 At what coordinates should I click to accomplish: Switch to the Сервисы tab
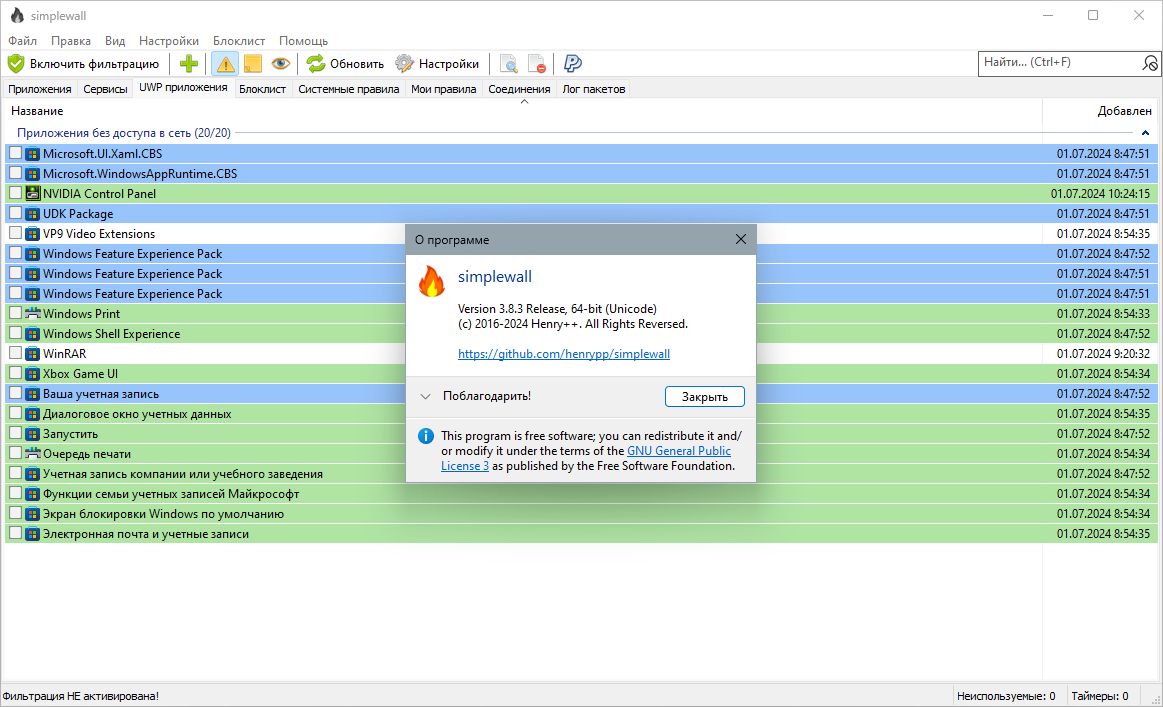pos(105,89)
